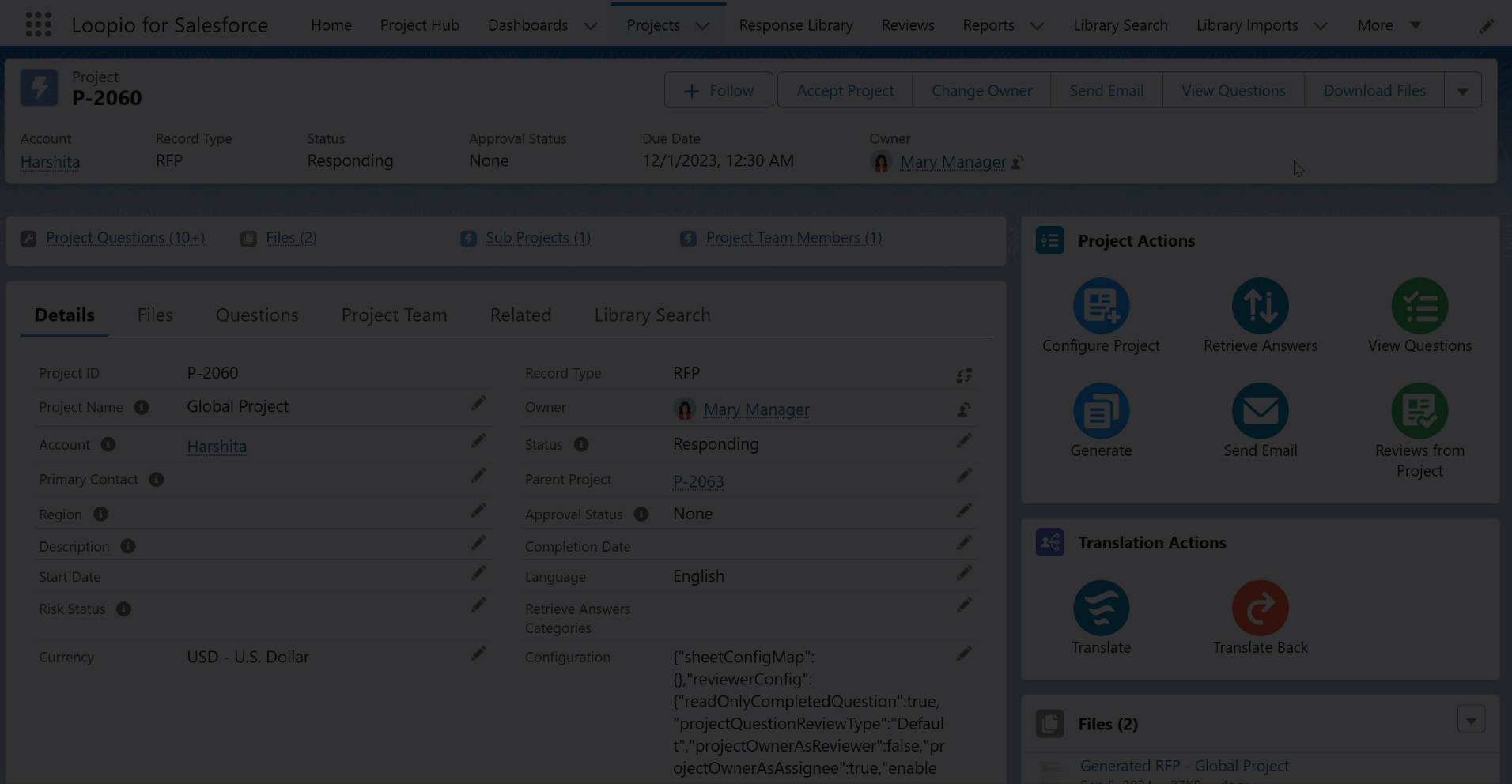Edit Project Name with pencil icon
The width and height of the screenshot is (1512, 784).
coord(478,404)
